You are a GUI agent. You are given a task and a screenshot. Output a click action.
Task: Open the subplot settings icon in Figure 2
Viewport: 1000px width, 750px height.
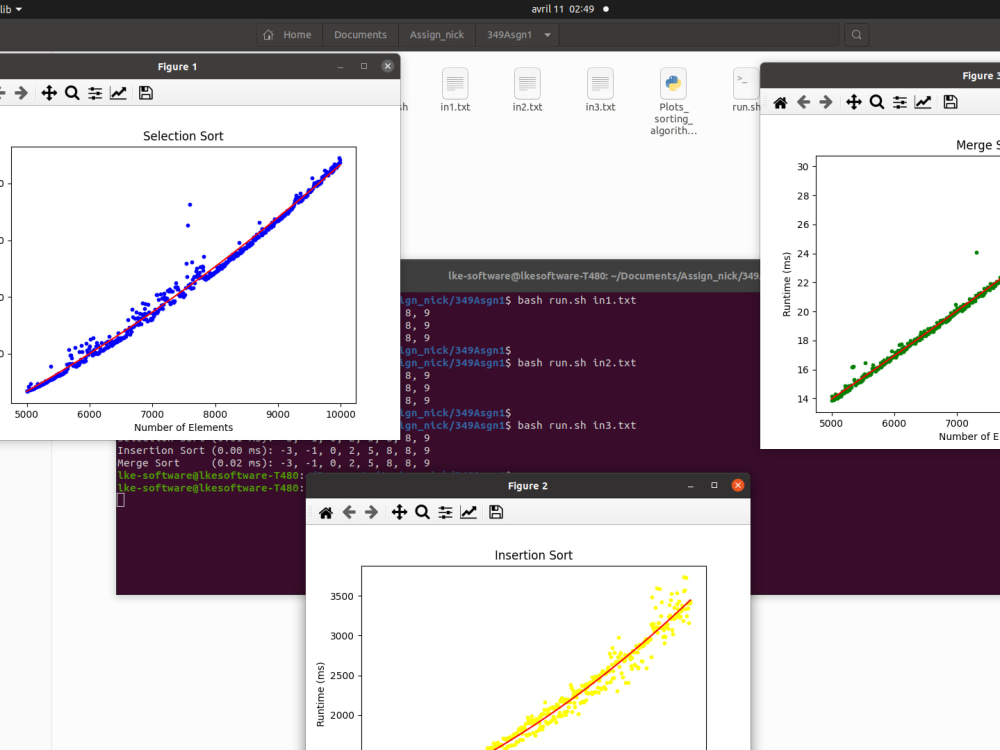445,511
